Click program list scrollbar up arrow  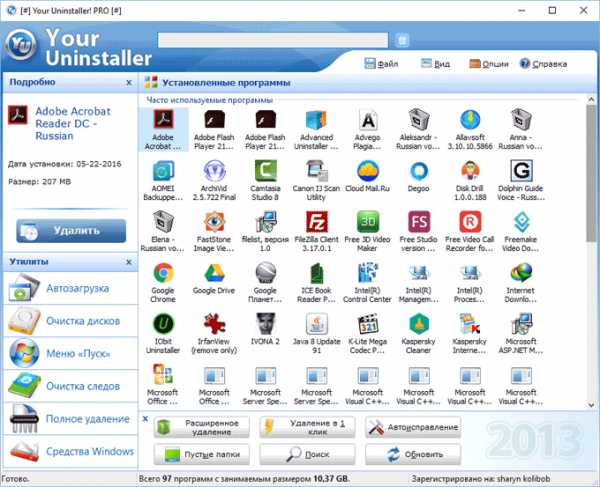click(591, 99)
